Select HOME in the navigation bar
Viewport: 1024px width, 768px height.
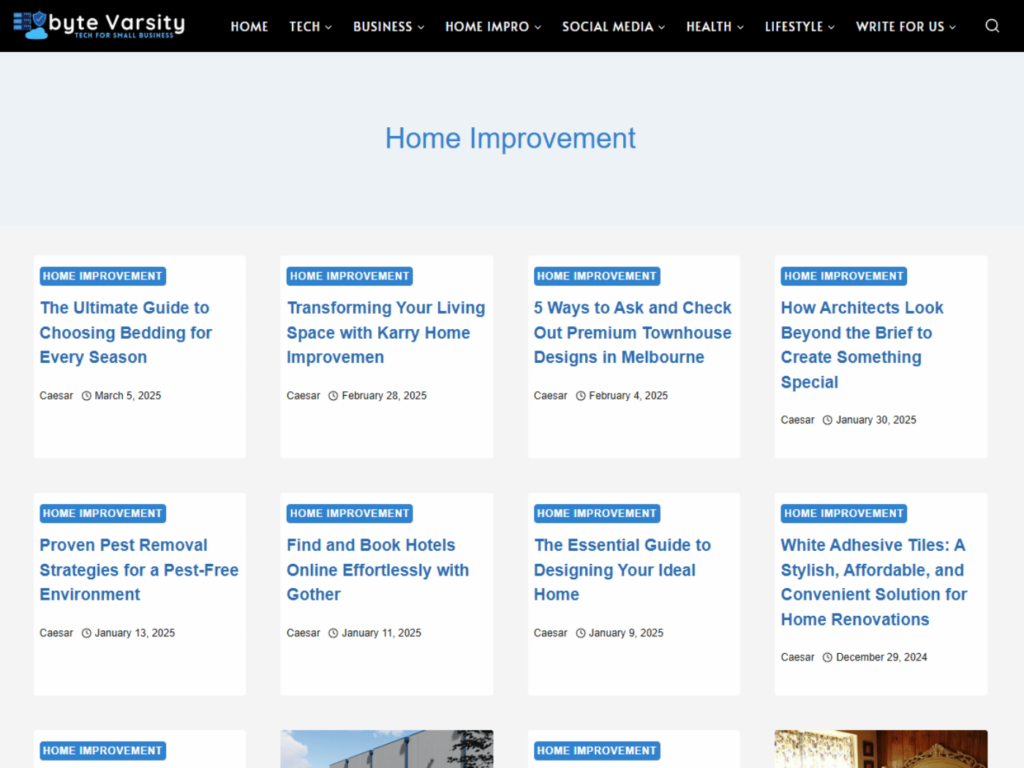[x=249, y=27]
